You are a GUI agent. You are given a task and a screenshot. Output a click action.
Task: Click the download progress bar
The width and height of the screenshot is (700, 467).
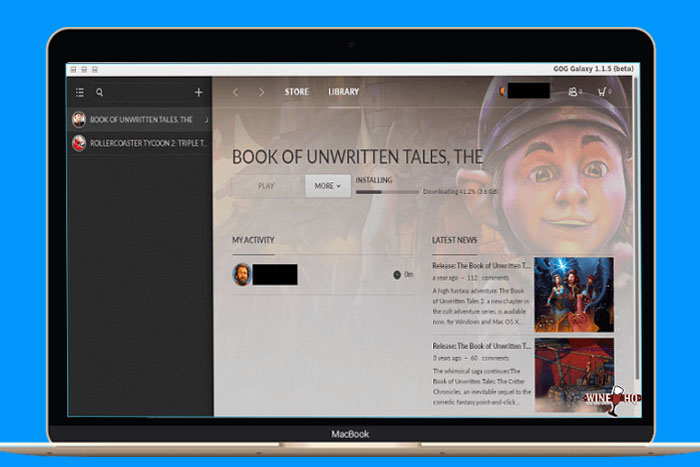click(388, 192)
